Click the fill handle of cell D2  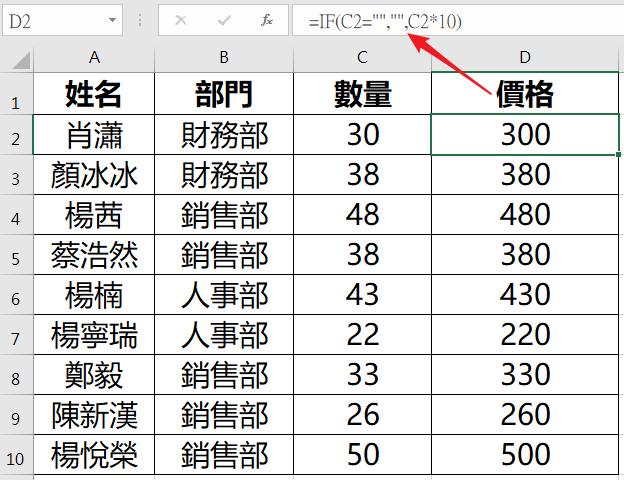coord(619,155)
